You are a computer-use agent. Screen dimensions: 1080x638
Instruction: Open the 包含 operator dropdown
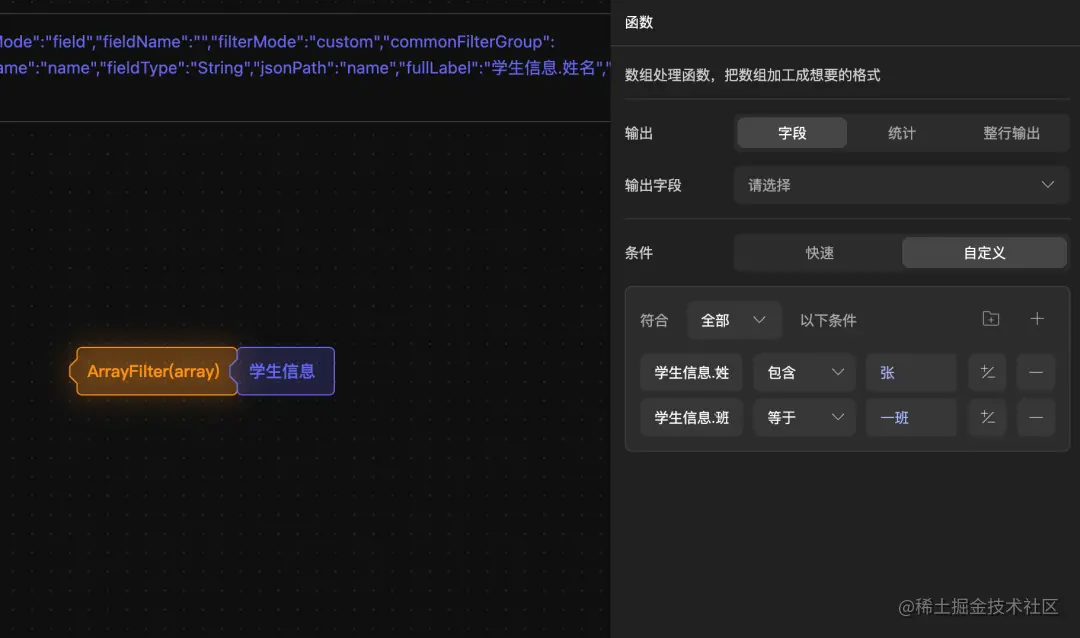point(804,371)
